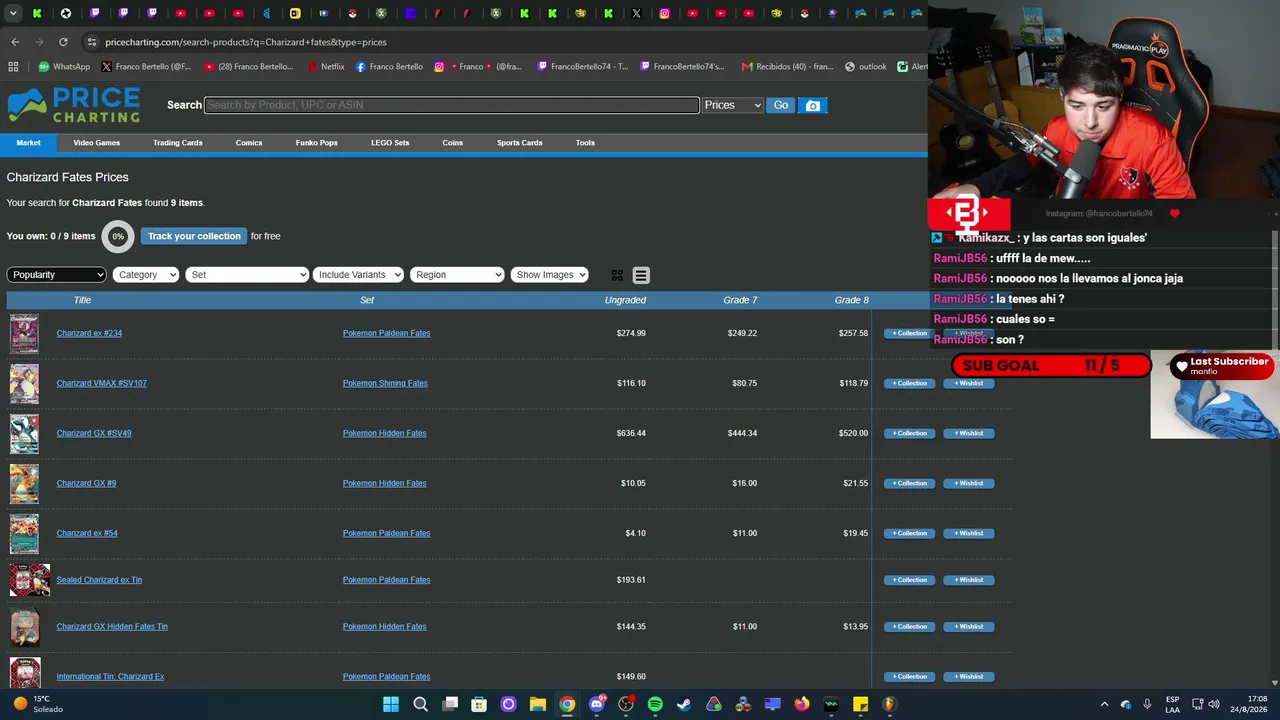The image size is (1280, 720).
Task: Open the Prices search type dropdown
Action: 732,105
